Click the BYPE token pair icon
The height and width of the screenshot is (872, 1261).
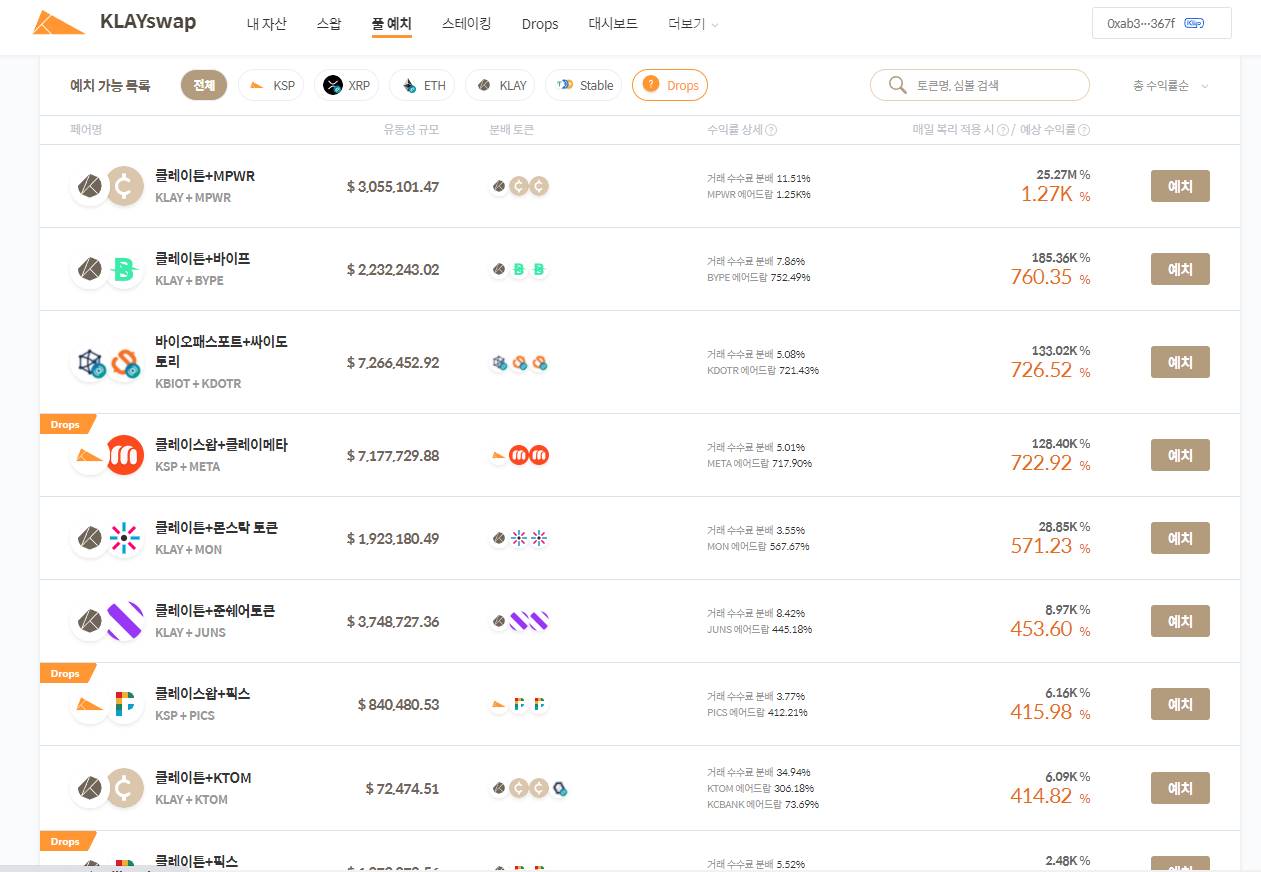(x=125, y=269)
